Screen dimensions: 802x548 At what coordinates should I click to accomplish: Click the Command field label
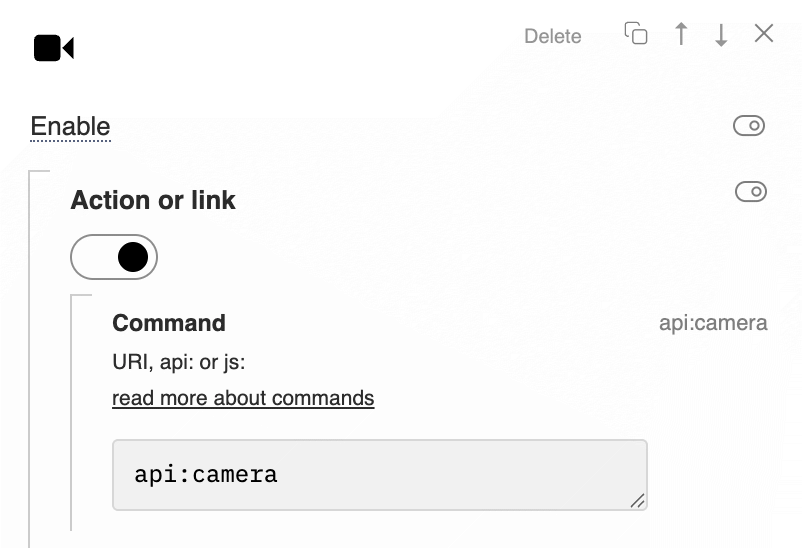[x=169, y=323]
